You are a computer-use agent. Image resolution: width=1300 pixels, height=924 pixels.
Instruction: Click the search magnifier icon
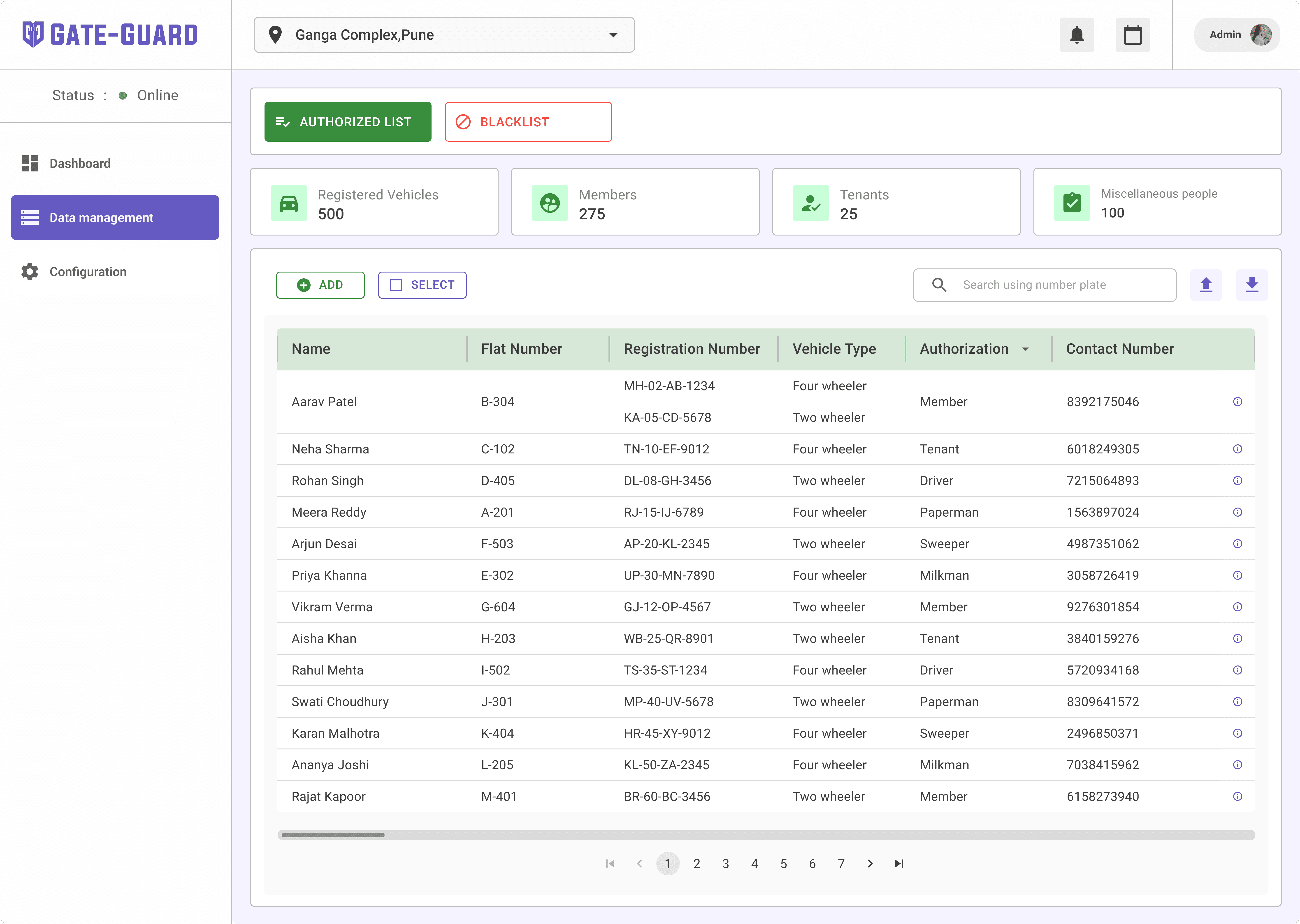pyautogui.click(x=939, y=285)
